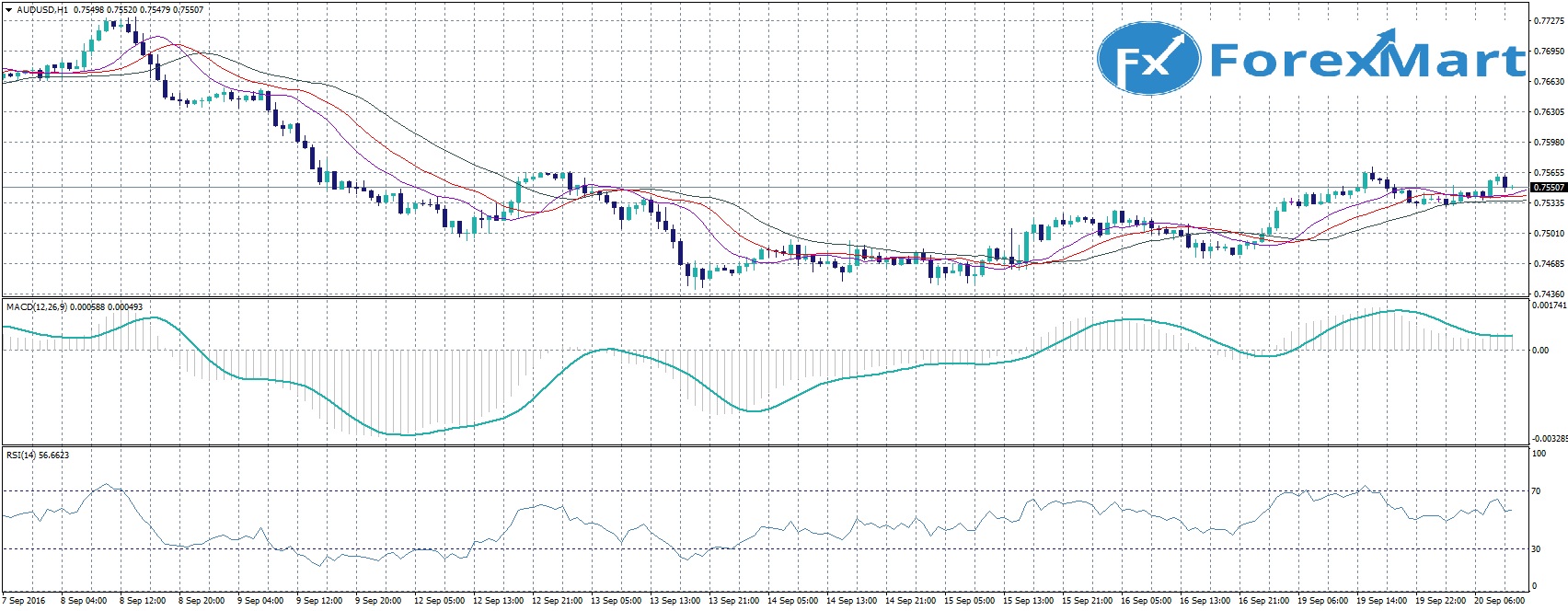
Task: Click the 7 Sep 2016 date label
Action: [x=27, y=601]
